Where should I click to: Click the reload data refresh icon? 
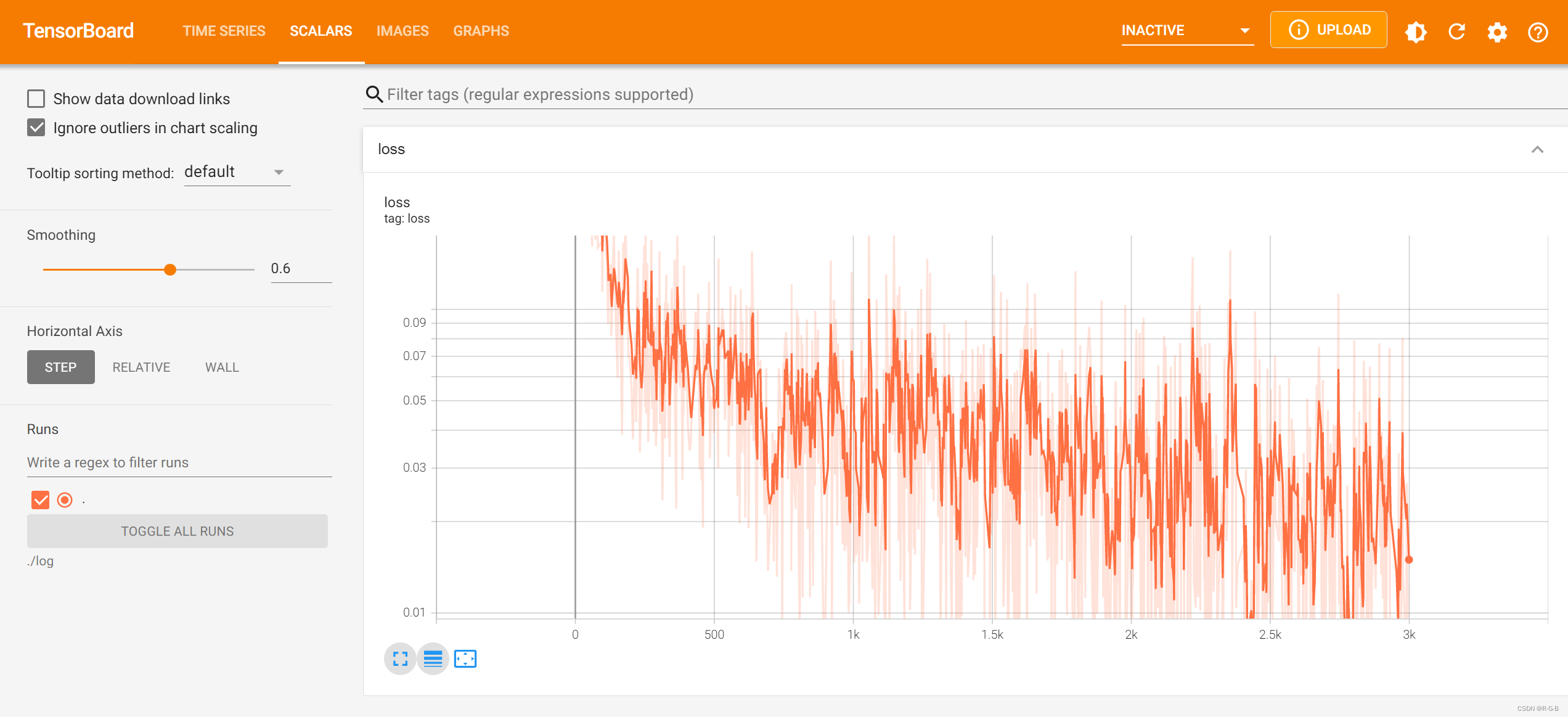click(x=1456, y=31)
